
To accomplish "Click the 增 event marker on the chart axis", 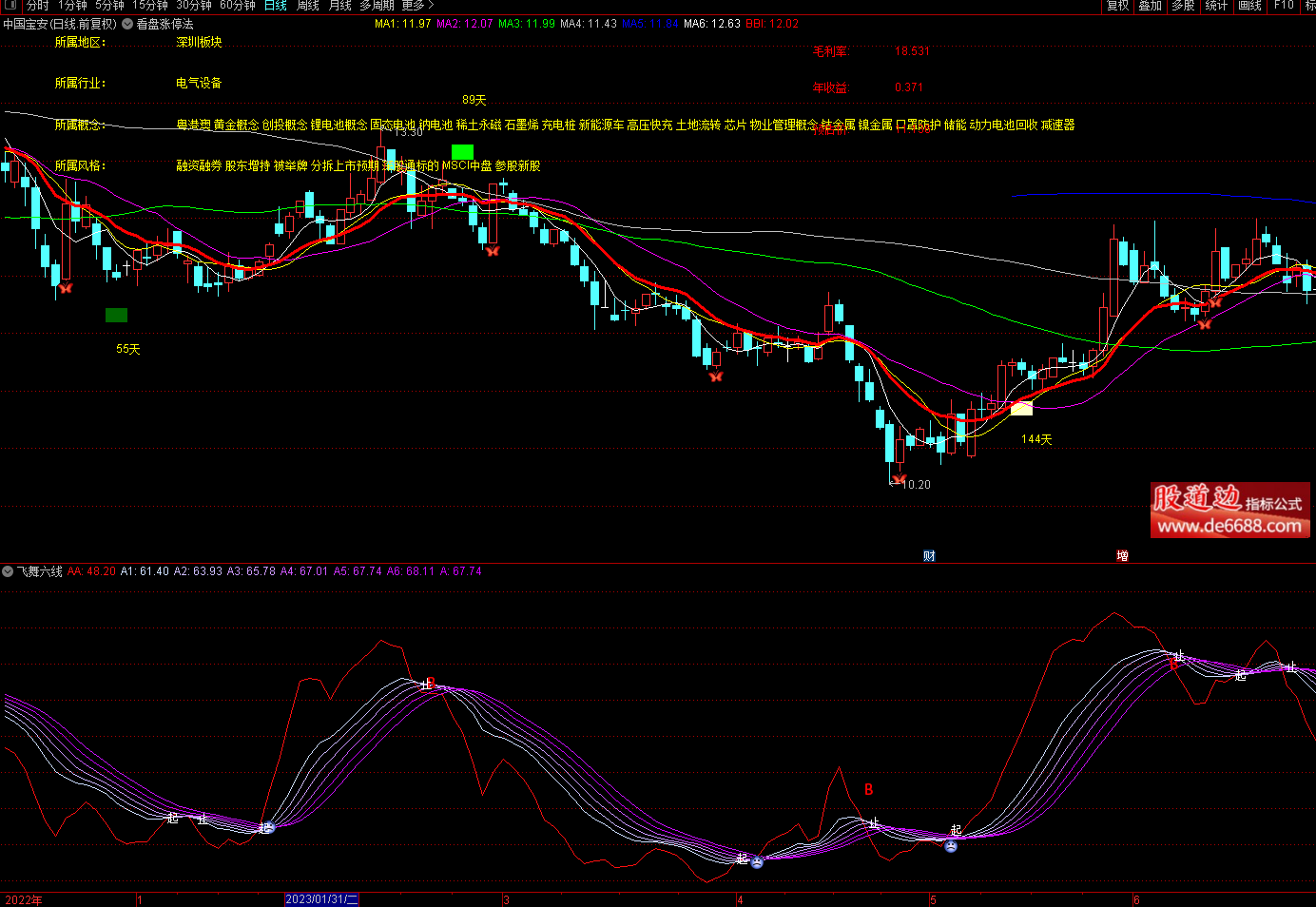I will [x=1122, y=556].
